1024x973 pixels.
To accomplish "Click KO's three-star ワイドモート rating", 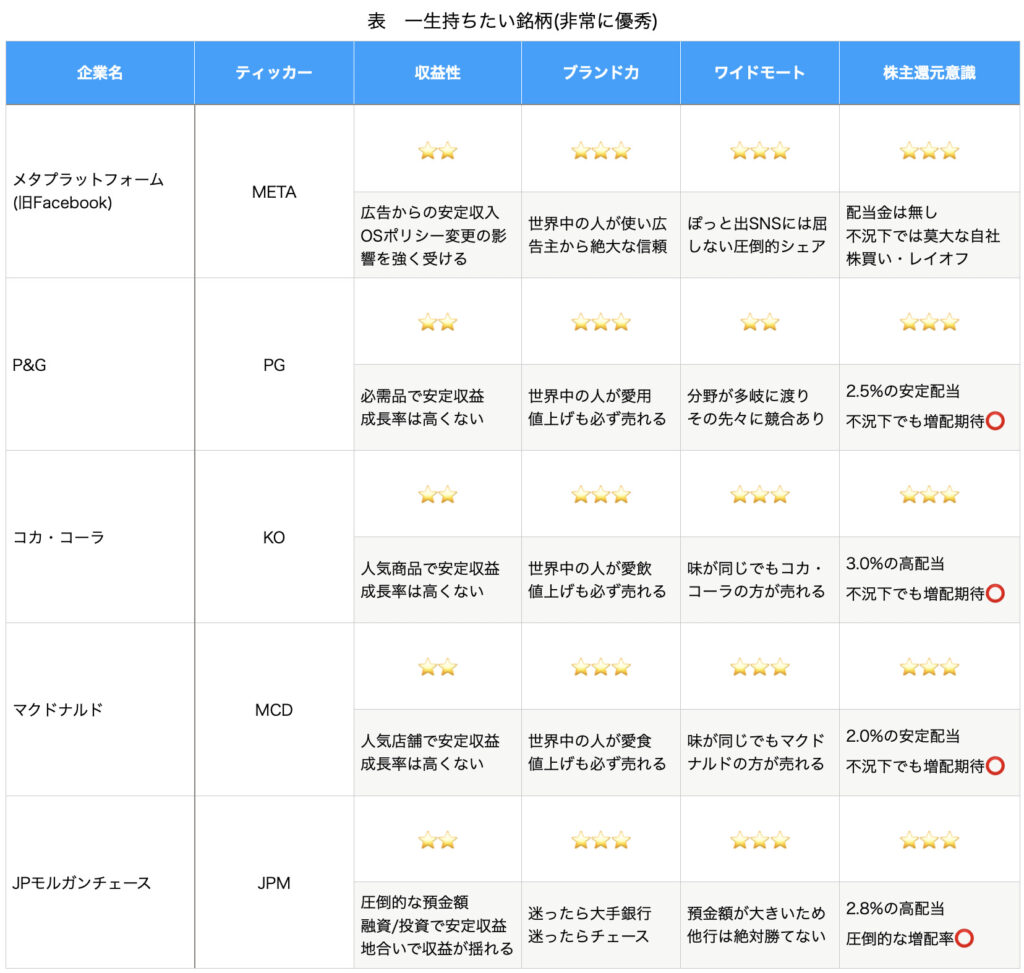I will (760, 494).
